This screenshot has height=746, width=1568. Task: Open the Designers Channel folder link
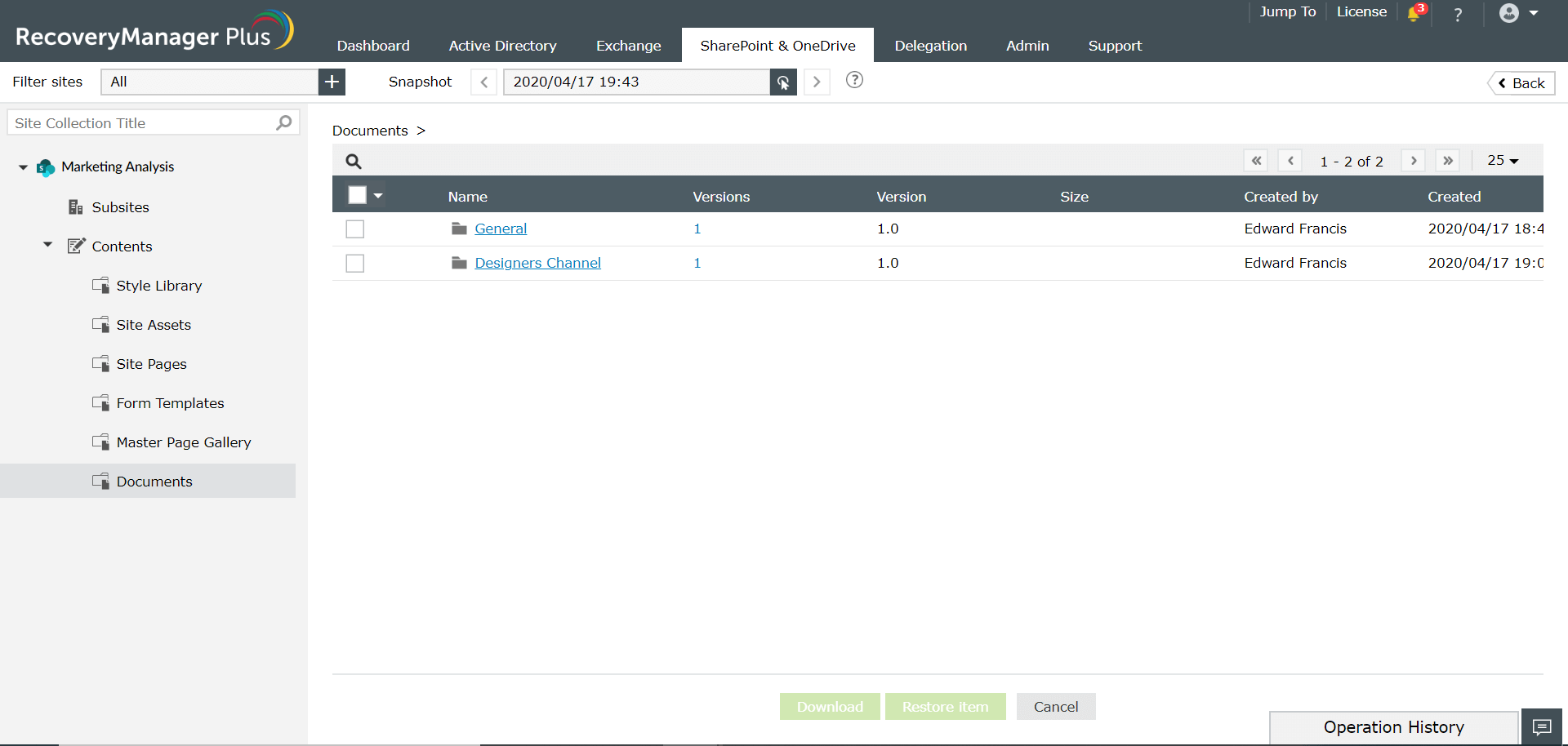pos(537,263)
